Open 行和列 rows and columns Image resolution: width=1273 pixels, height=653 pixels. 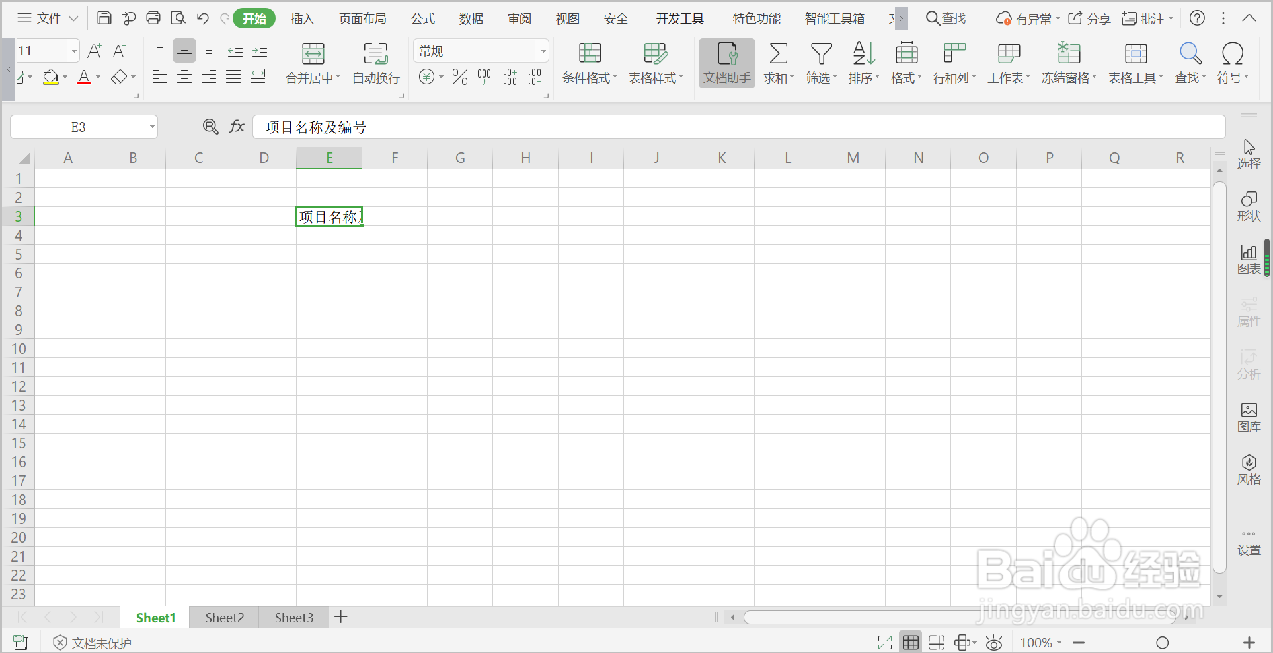(955, 64)
